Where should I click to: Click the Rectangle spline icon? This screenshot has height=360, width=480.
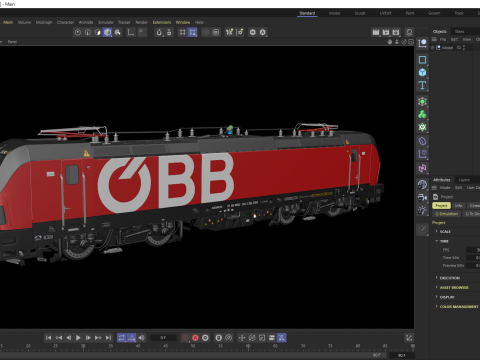[422, 60]
